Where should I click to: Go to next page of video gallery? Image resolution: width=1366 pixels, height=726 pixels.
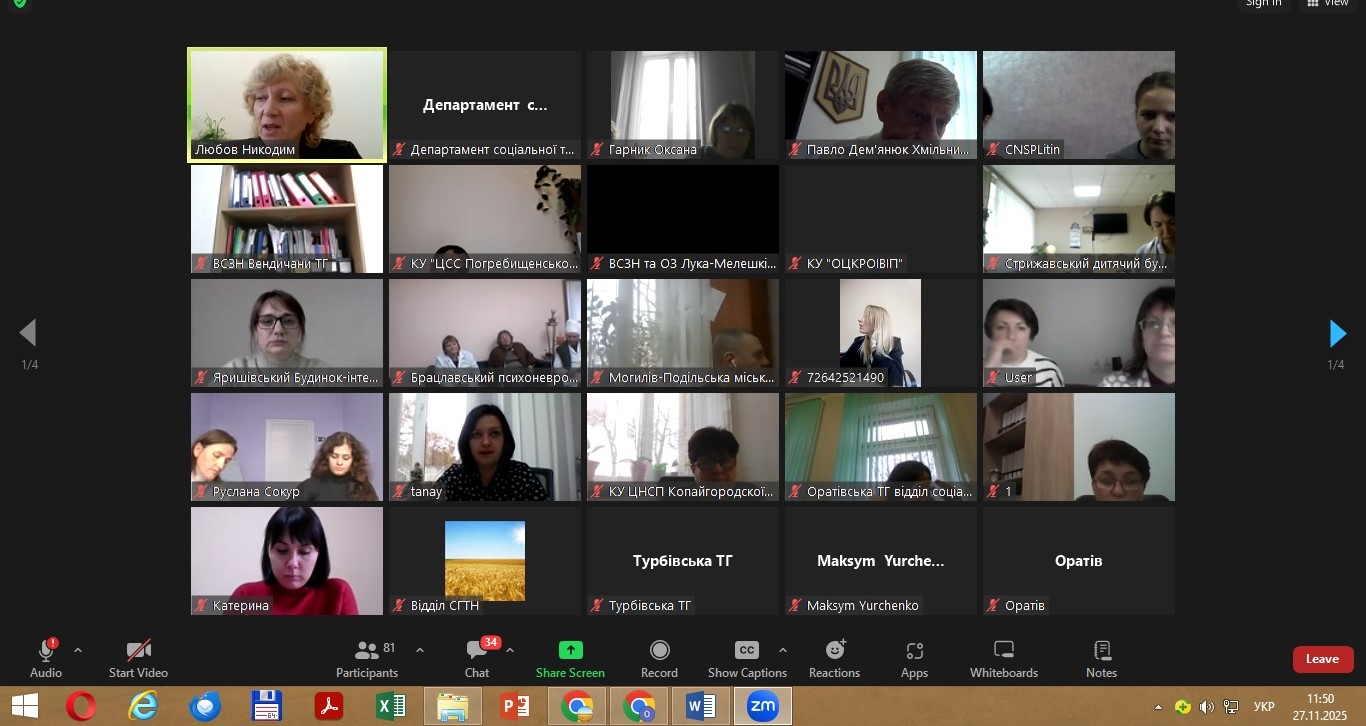[x=1337, y=333]
